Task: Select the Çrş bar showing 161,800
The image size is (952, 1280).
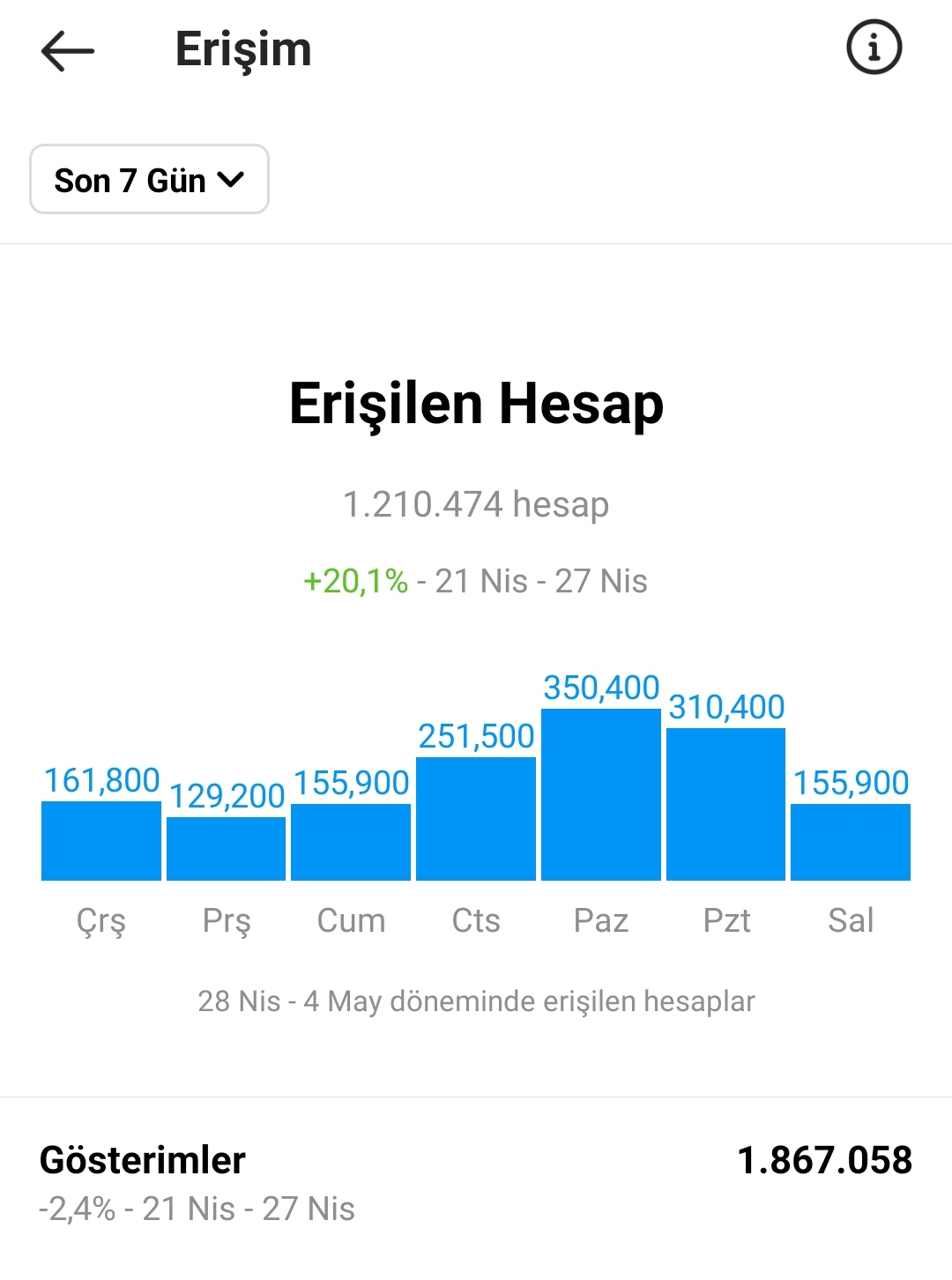Action: point(101,841)
